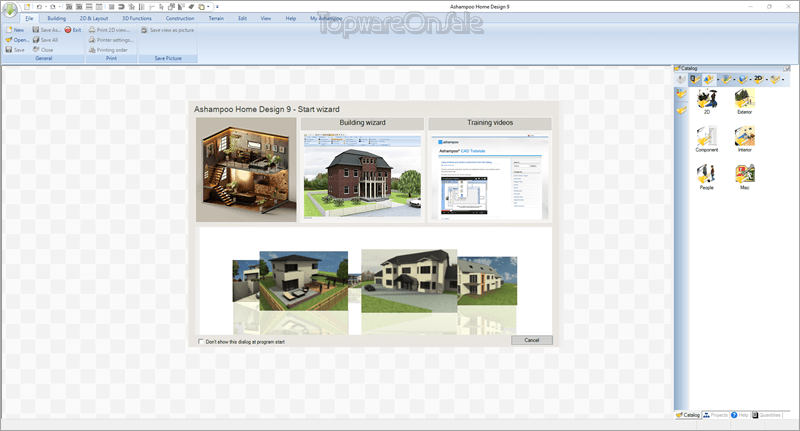800x431 pixels.
Task: Click Cancel in the Start wizard
Action: click(x=532, y=340)
